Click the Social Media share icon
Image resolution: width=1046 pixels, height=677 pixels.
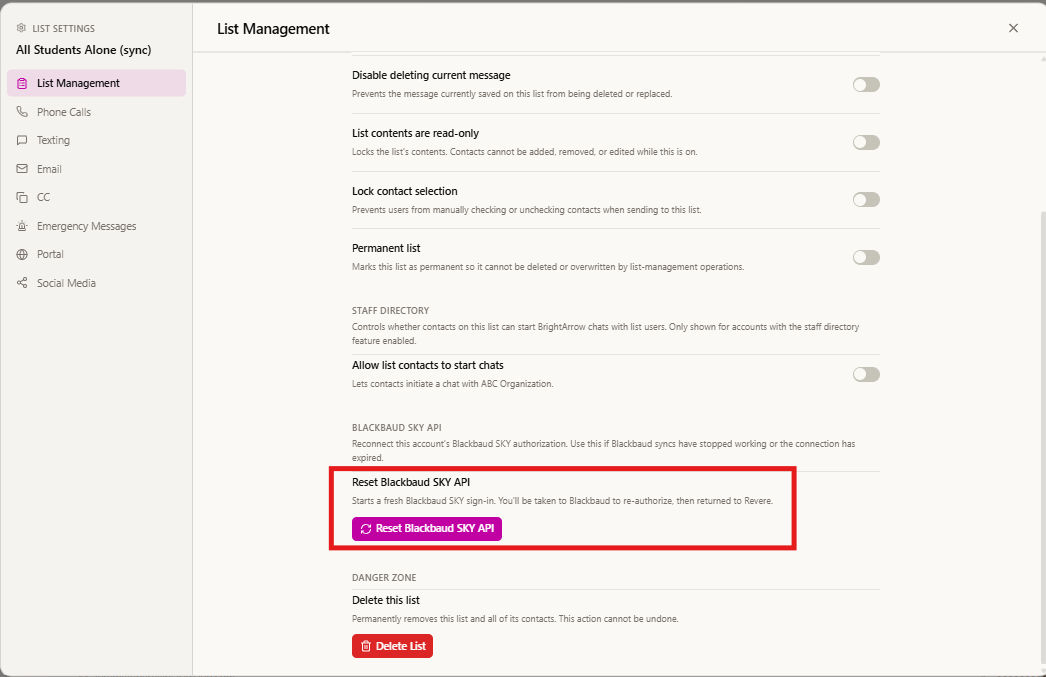22,283
